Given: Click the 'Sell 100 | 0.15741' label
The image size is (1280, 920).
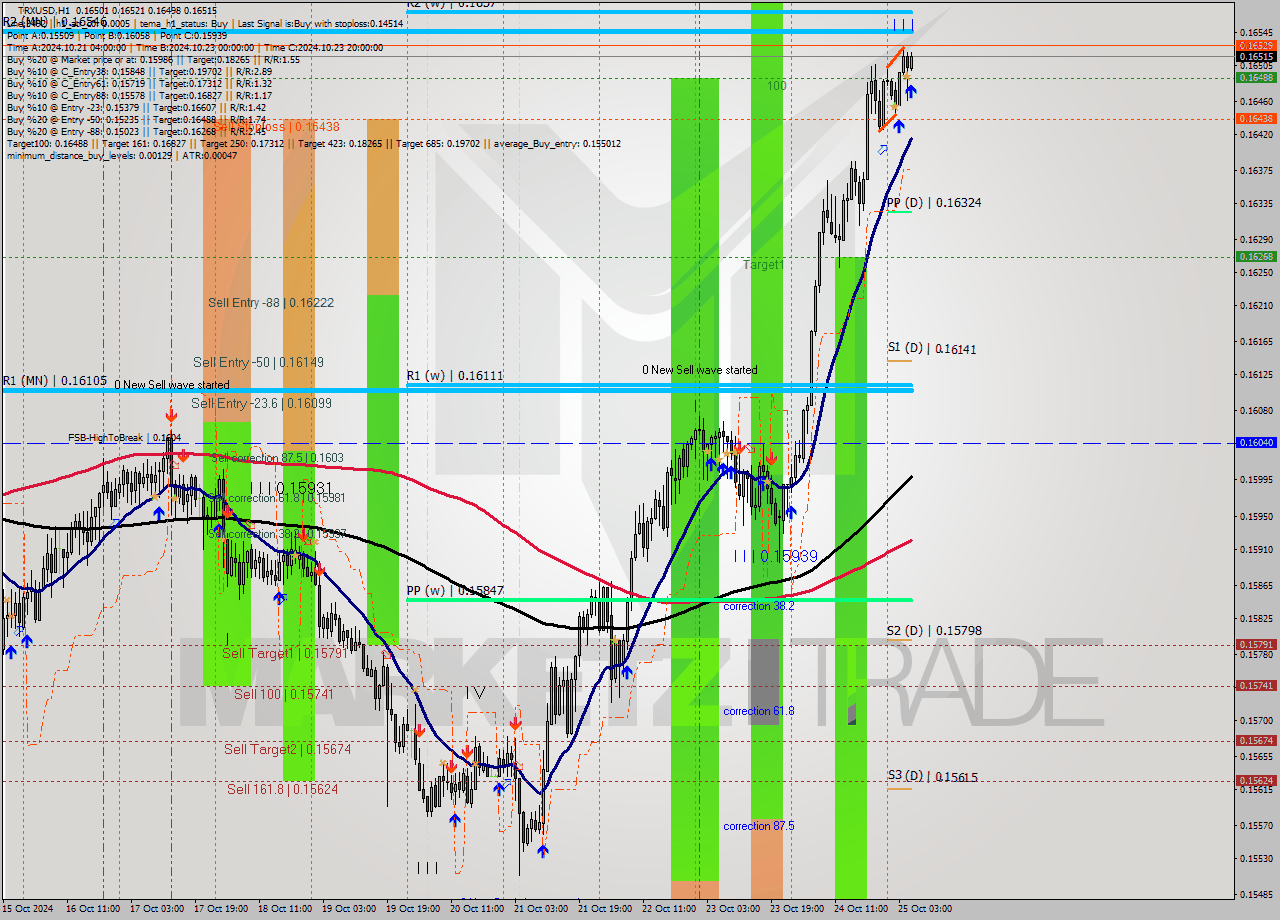Looking at the screenshot, I should (286, 694).
